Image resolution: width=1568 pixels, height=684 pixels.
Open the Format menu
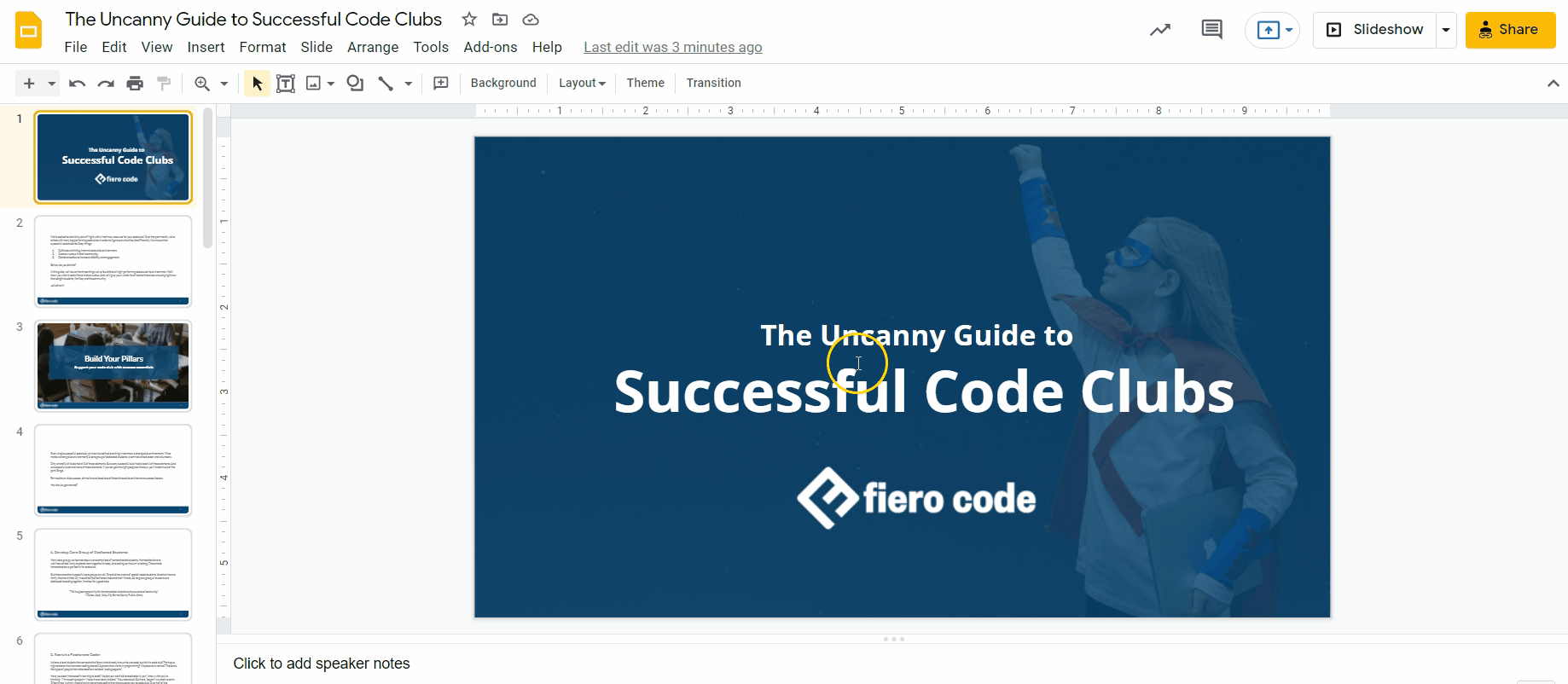coord(263,47)
